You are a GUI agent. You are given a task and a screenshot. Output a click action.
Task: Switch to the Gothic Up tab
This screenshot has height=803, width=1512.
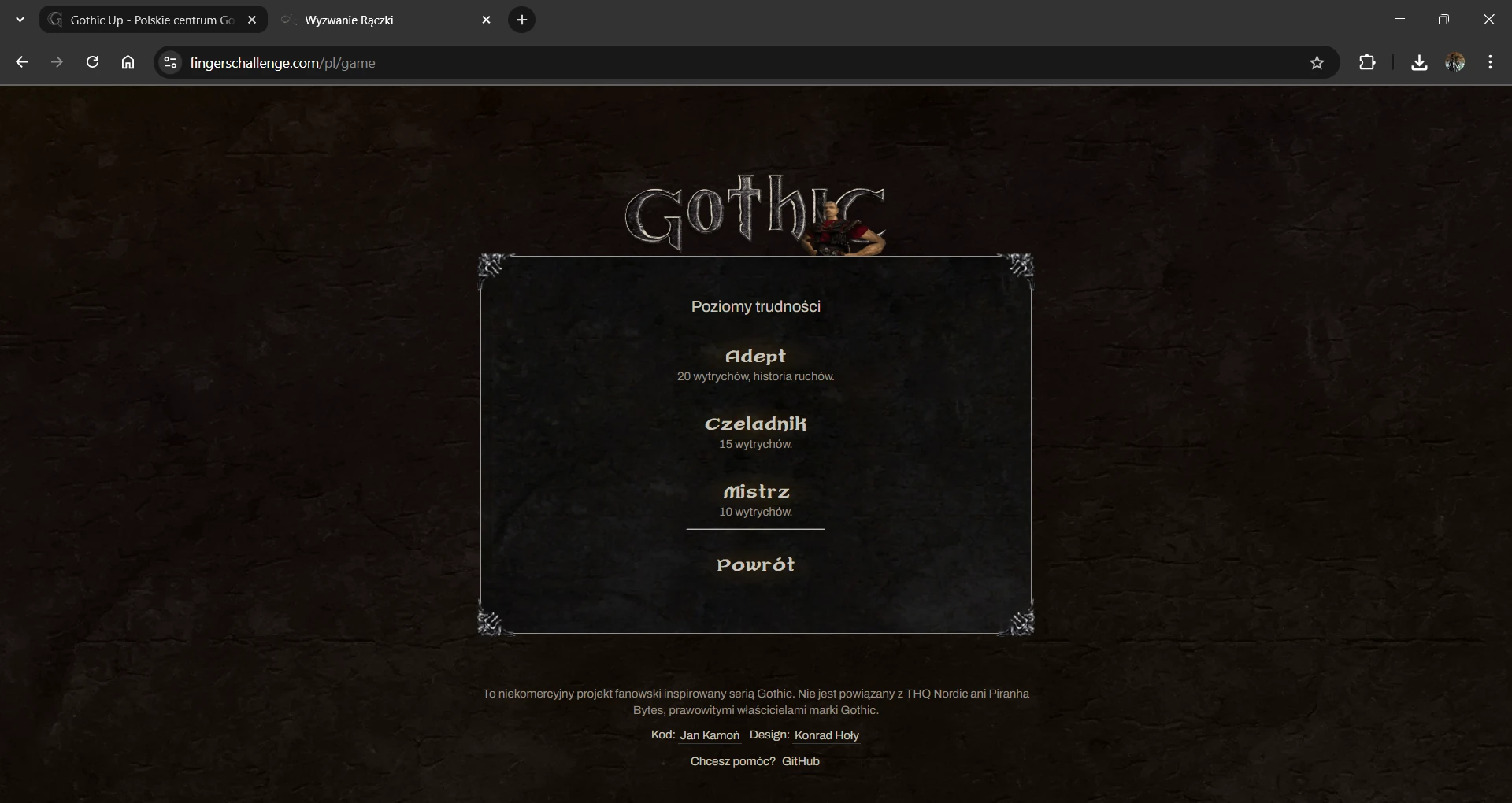pos(152,20)
